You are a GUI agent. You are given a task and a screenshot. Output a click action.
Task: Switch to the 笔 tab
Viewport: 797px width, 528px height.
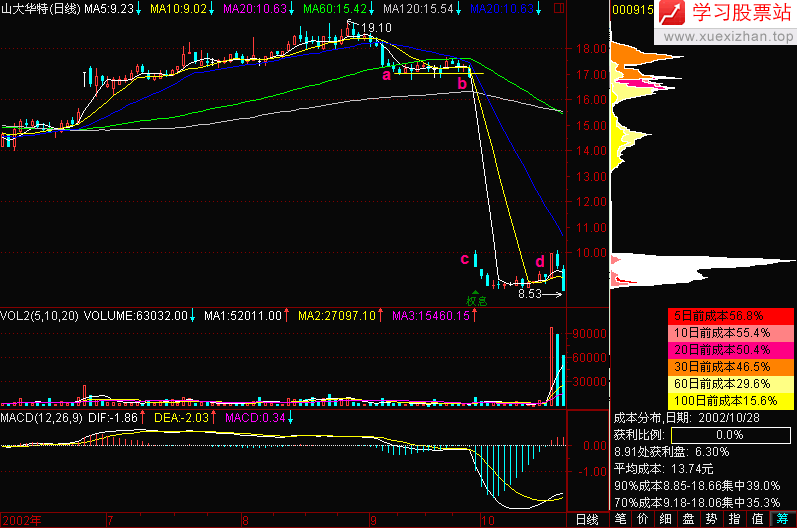point(620,519)
